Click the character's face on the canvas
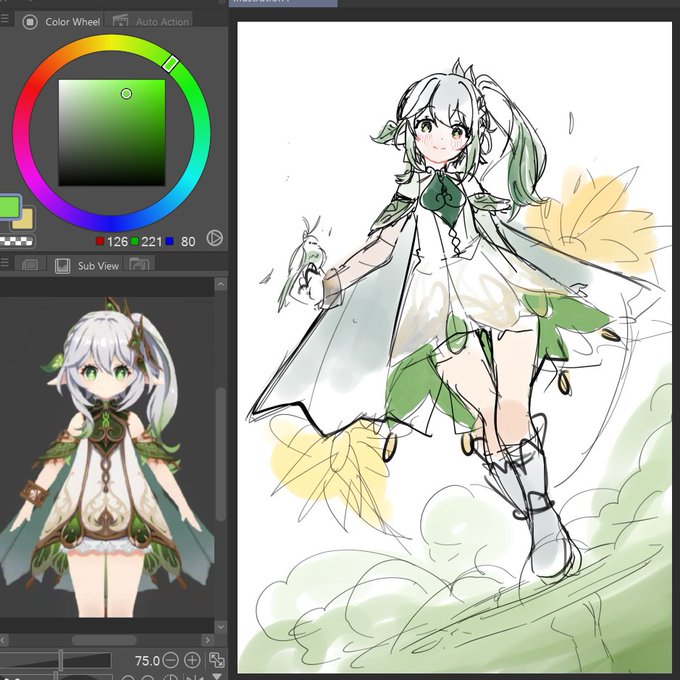This screenshot has width=680, height=680. (x=442, y=138)
